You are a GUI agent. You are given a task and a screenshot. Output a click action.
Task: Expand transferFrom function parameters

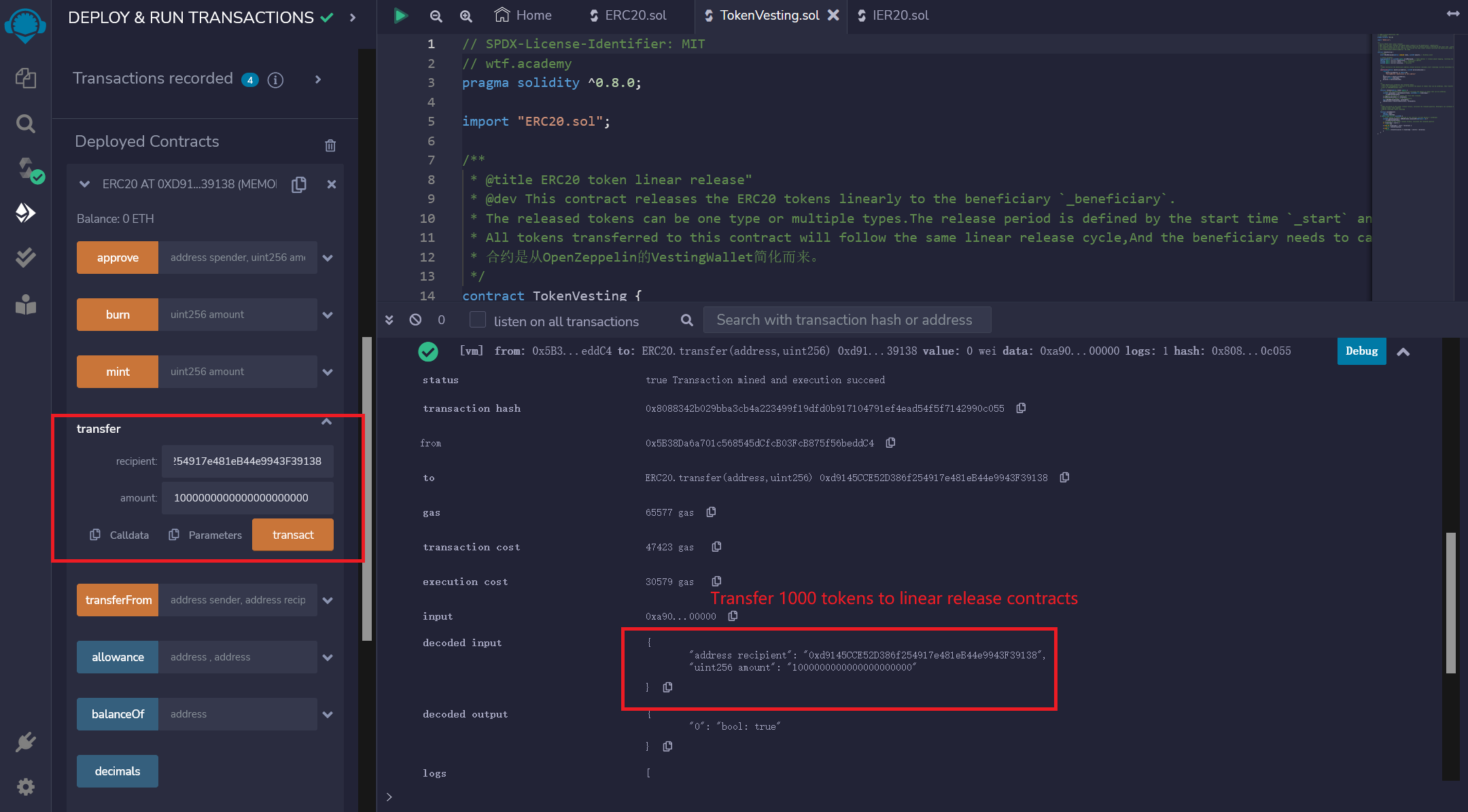click(x=328, y=601)
